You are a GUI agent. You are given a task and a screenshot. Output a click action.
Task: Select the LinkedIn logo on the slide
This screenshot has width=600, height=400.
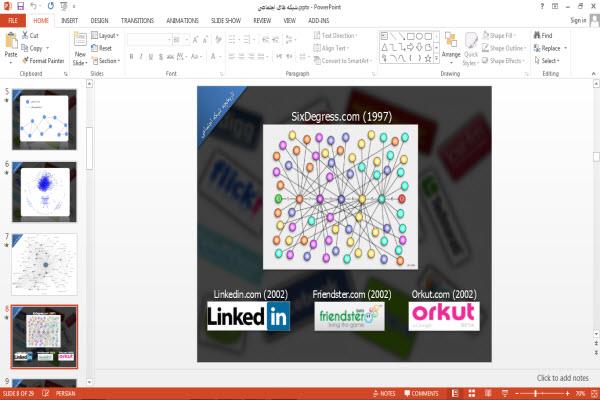click(249, 316)
